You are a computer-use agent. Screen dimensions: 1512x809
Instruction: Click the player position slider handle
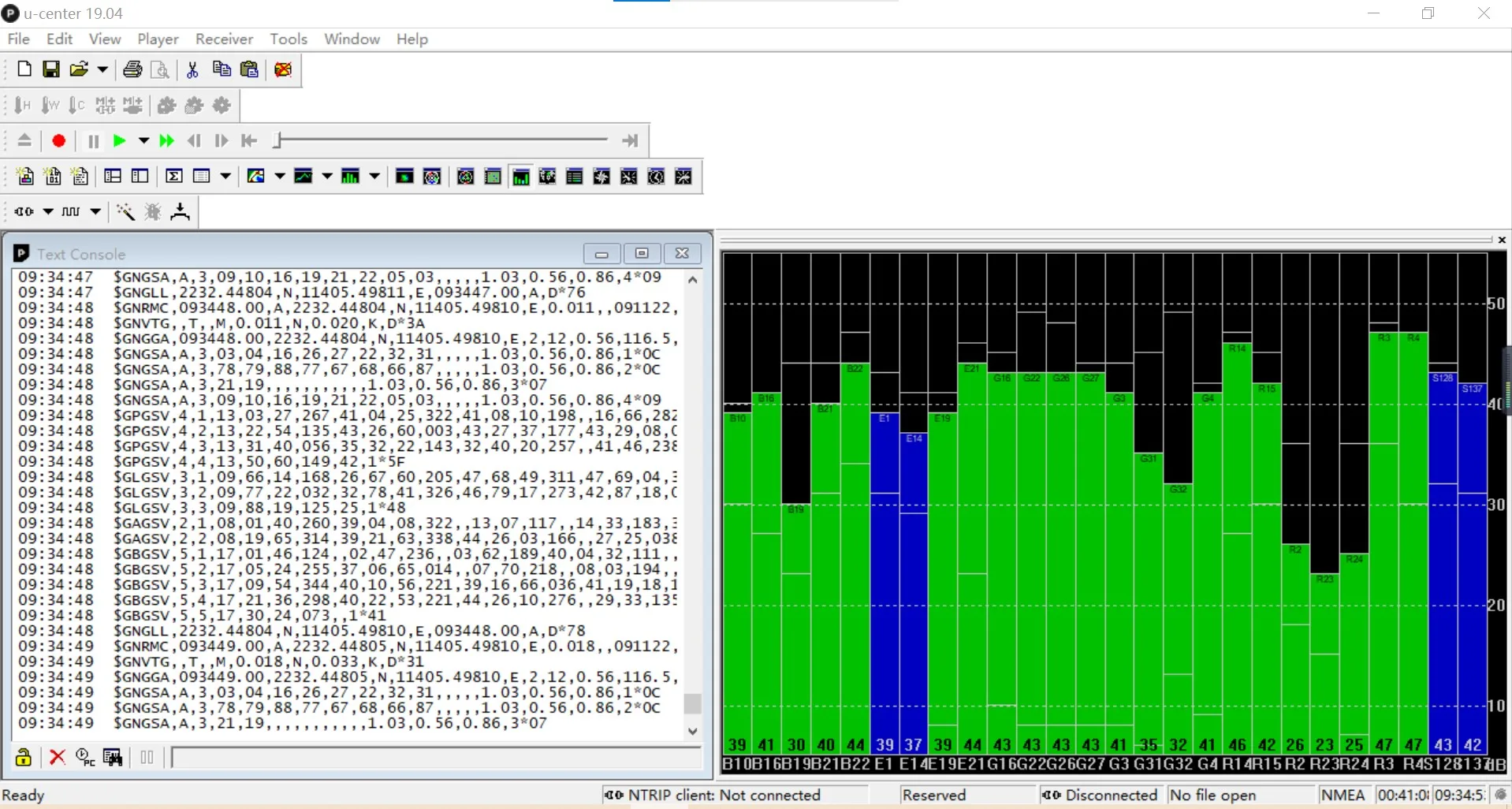click(277, 141)
